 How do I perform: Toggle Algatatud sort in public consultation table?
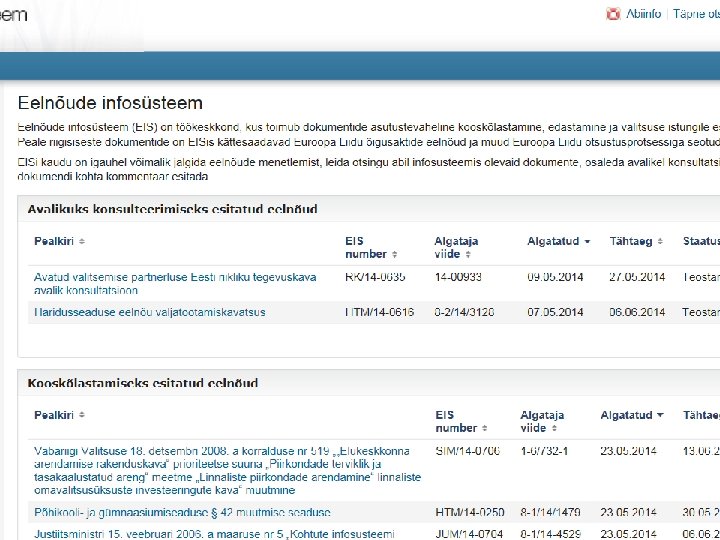click(558, 241)
